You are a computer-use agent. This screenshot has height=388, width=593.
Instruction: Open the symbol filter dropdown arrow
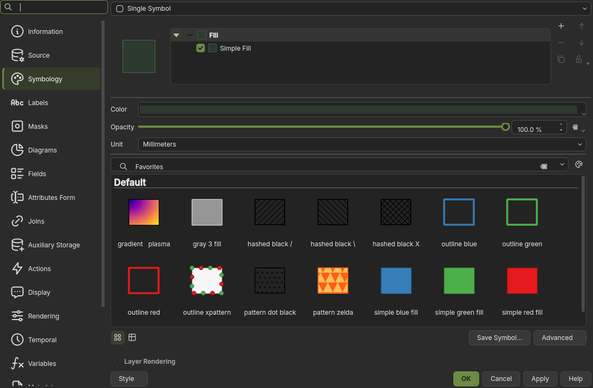pyautogui.click(x=562, y=165)
